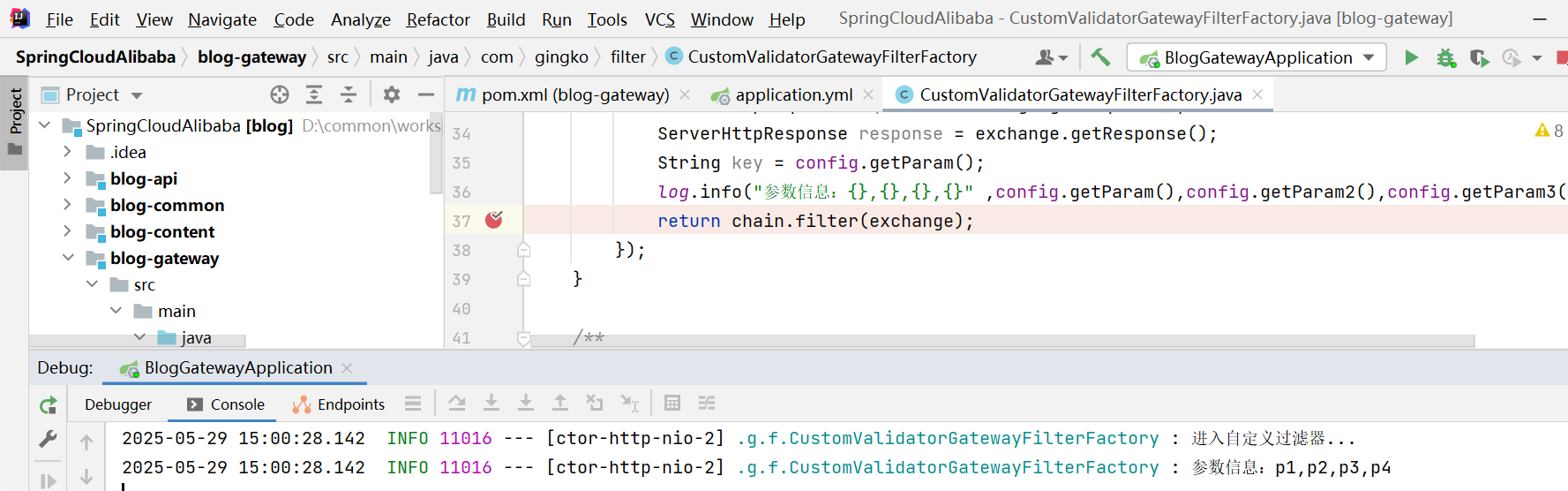Run with Coverage shield icon

point(1479,57)
